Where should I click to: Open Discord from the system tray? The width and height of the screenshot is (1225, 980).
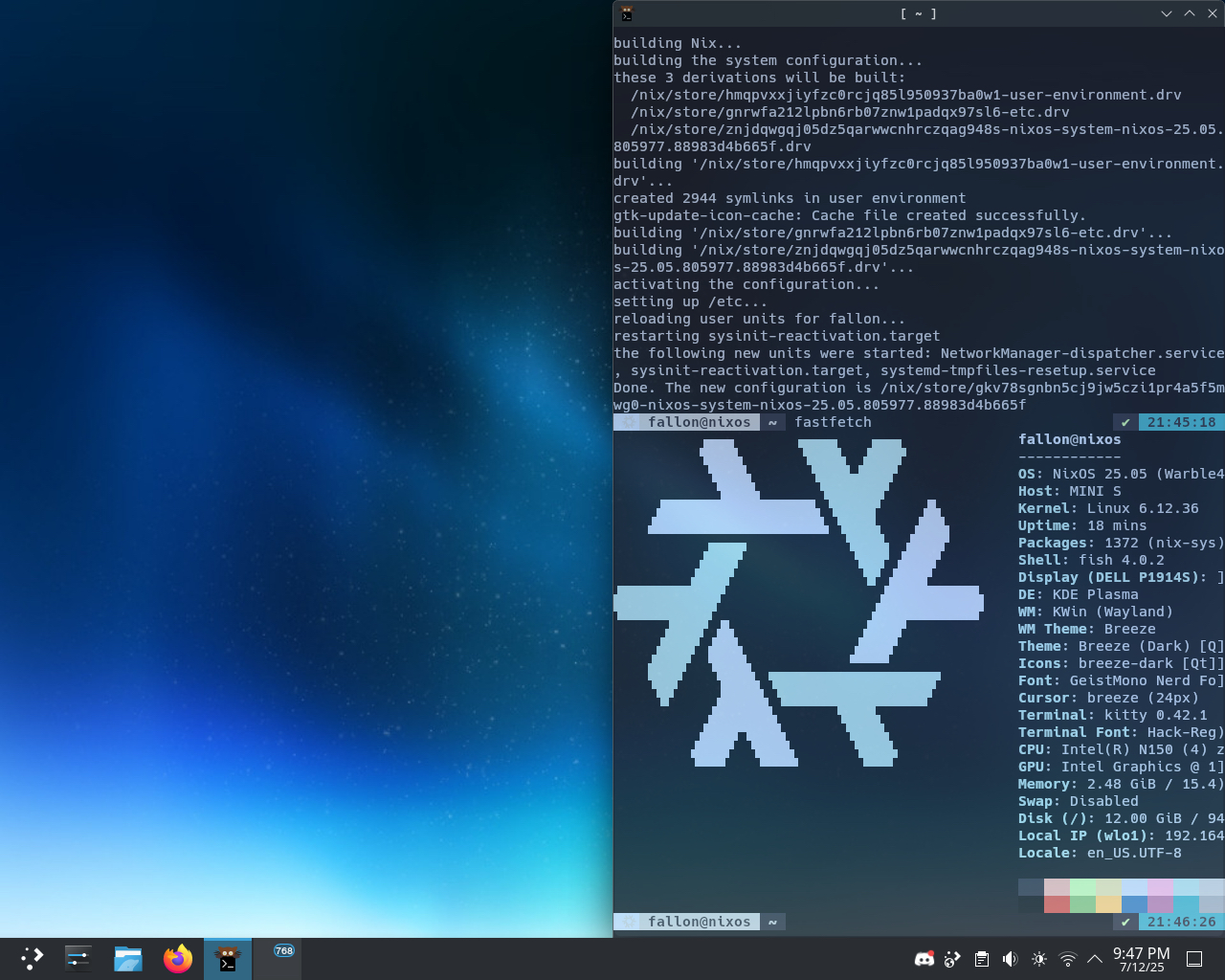click(924, 959)
